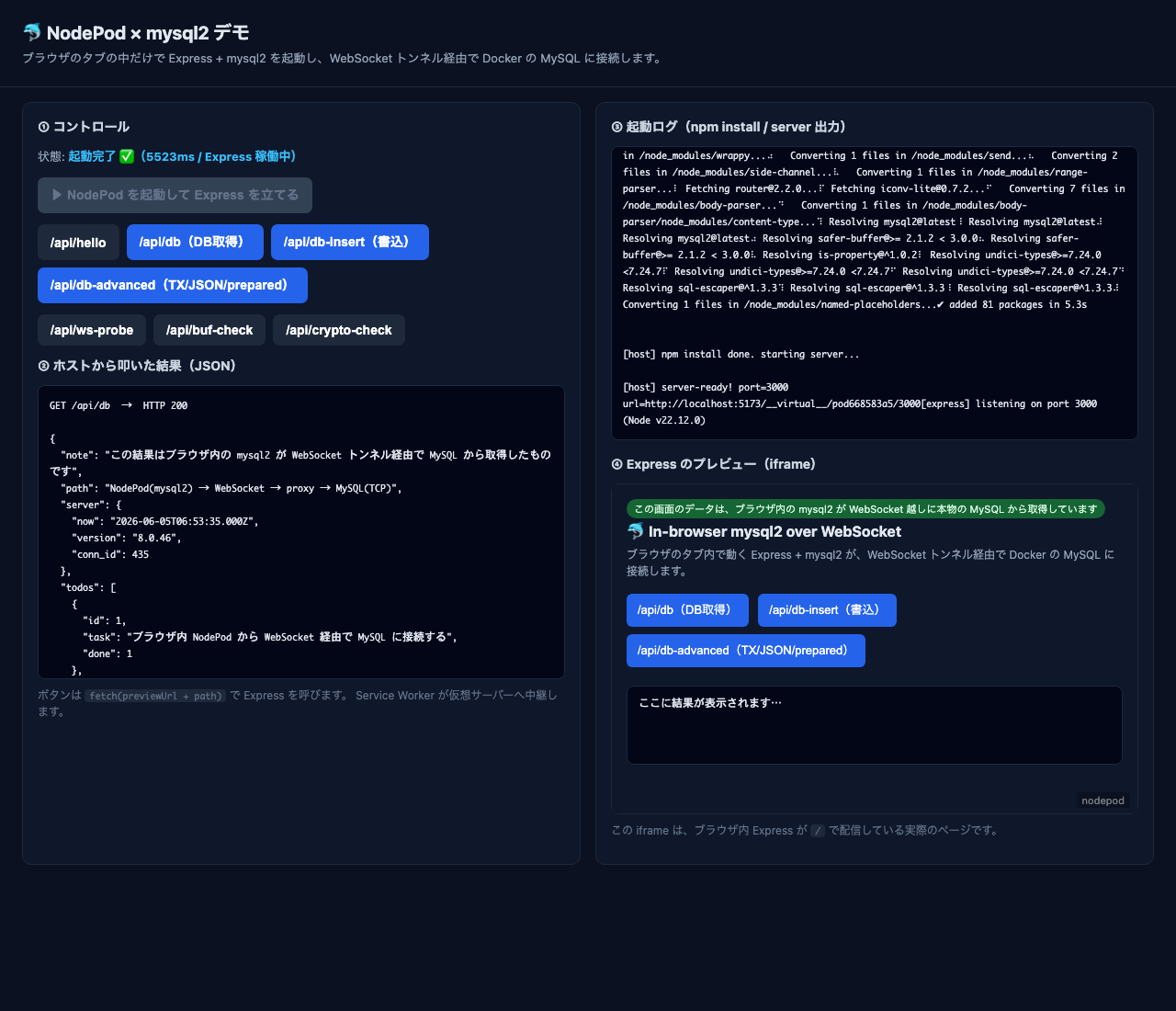Click the ④ Express のプレビュー（iframe） heading
This screenshot has width=1176, height=1011.
714,464
